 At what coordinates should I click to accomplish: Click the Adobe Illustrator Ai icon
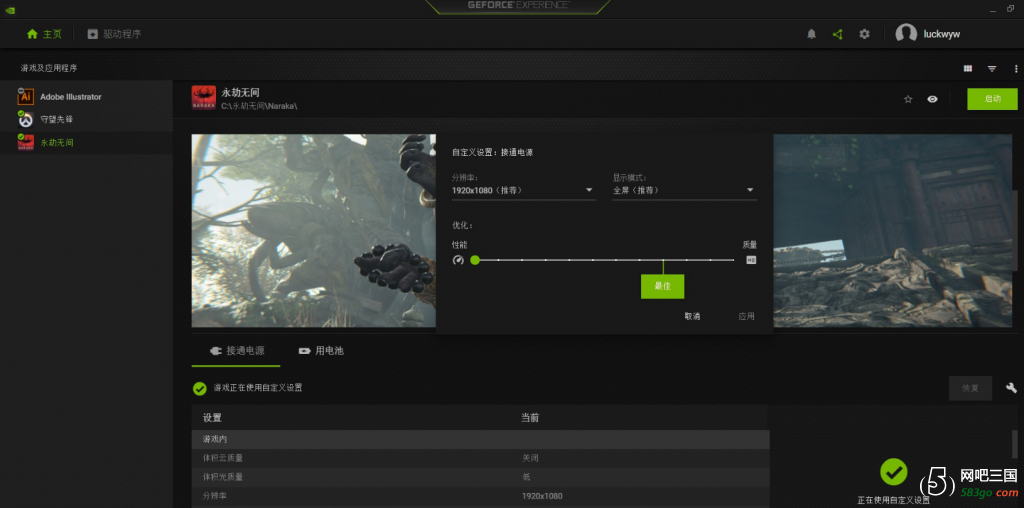(x=25, y=97)
